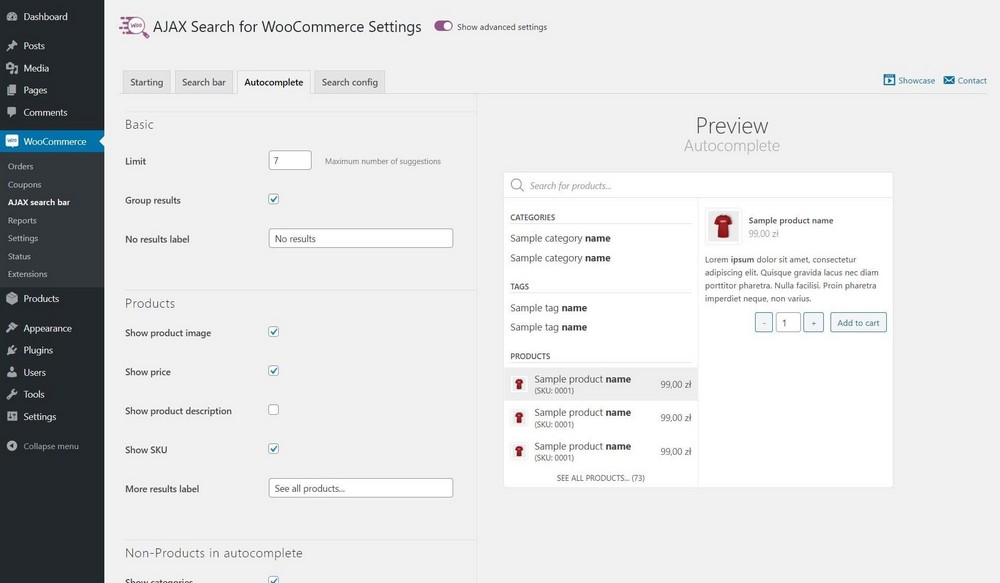Click the No results label field
Viewport: 1000px width, 583px height.
[361, 238]
